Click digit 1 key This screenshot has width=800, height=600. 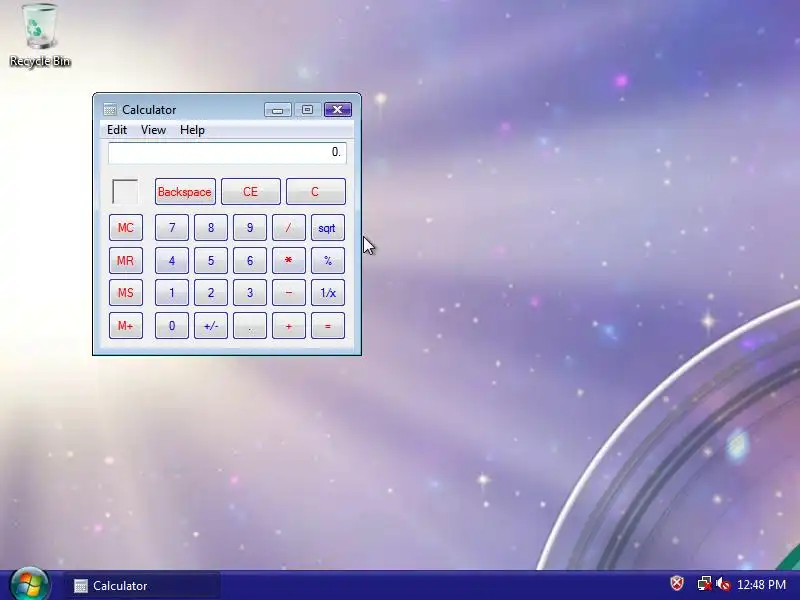pyautogui.click(x=171, y=293)
